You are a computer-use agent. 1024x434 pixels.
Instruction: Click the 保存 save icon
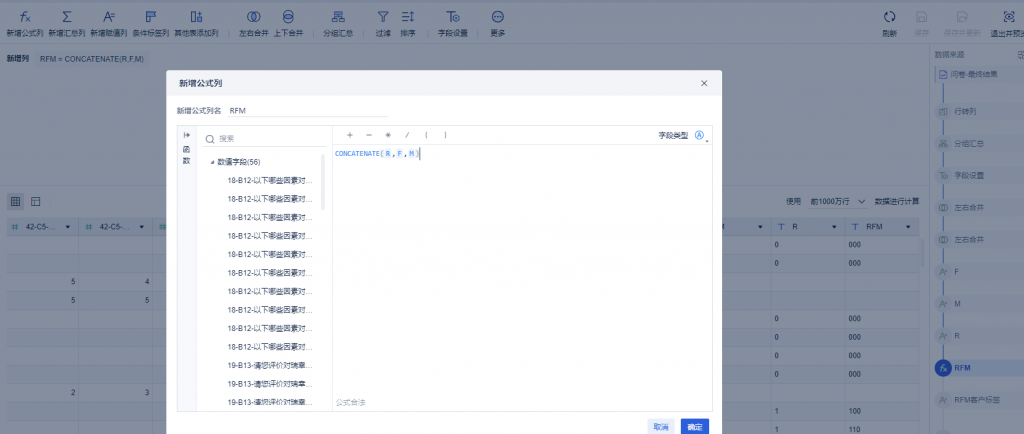click(921, 18)
